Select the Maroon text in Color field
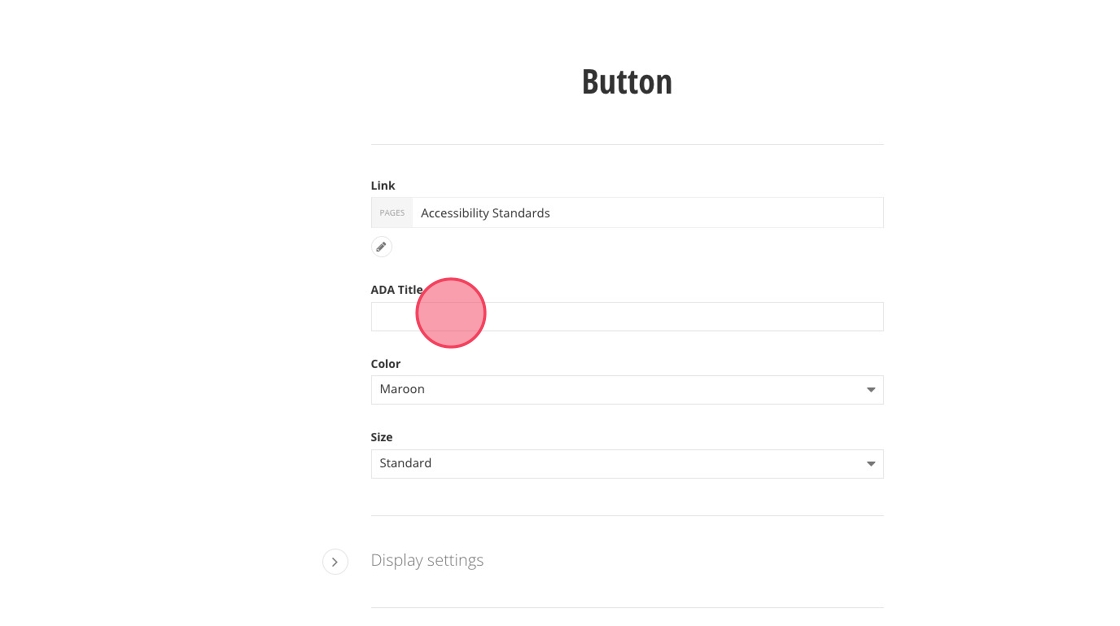Image resolution: width=1120 pixels, height=626 pixels. (x=402, y=389)
